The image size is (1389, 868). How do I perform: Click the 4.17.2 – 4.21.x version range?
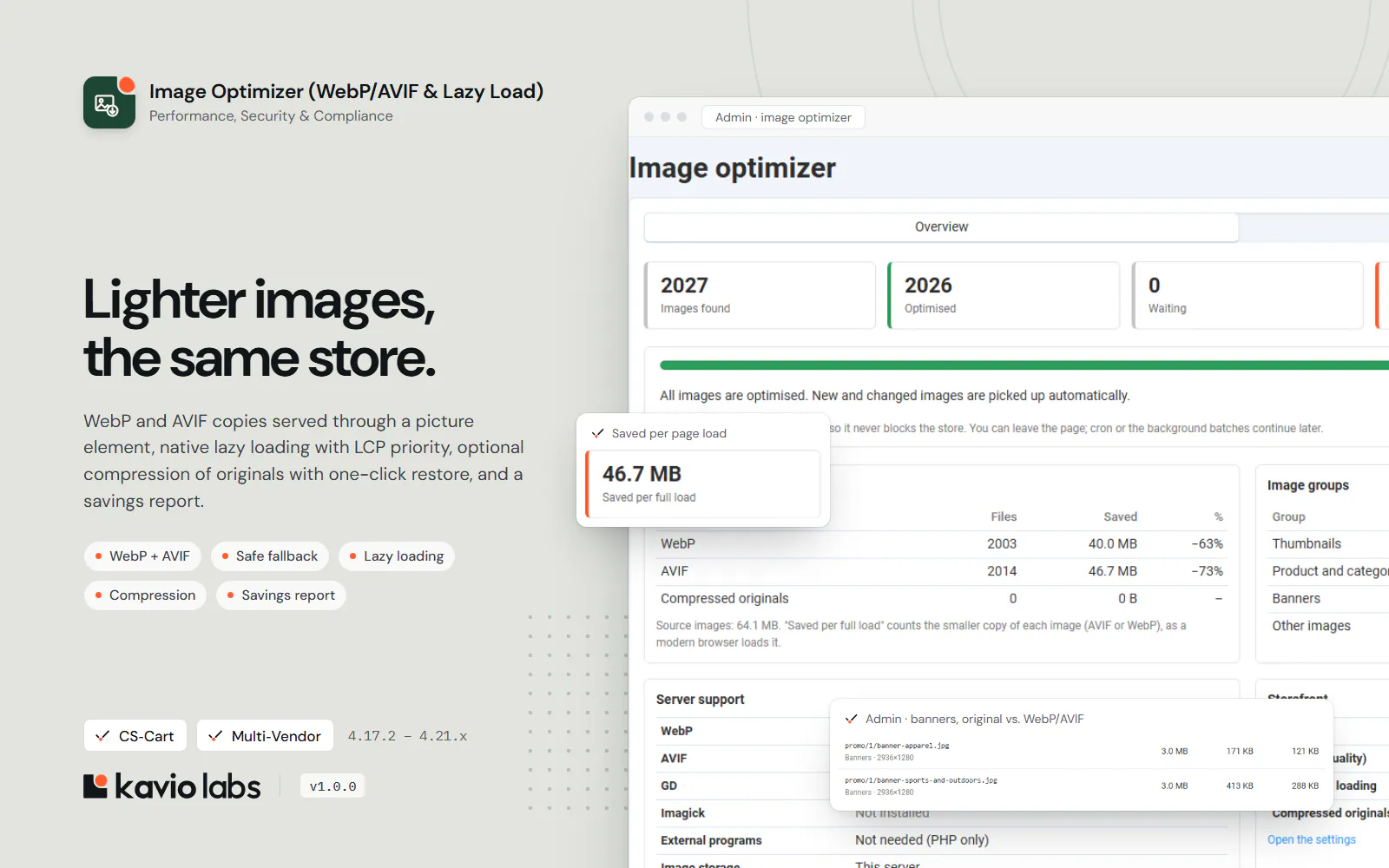point(407,735)
